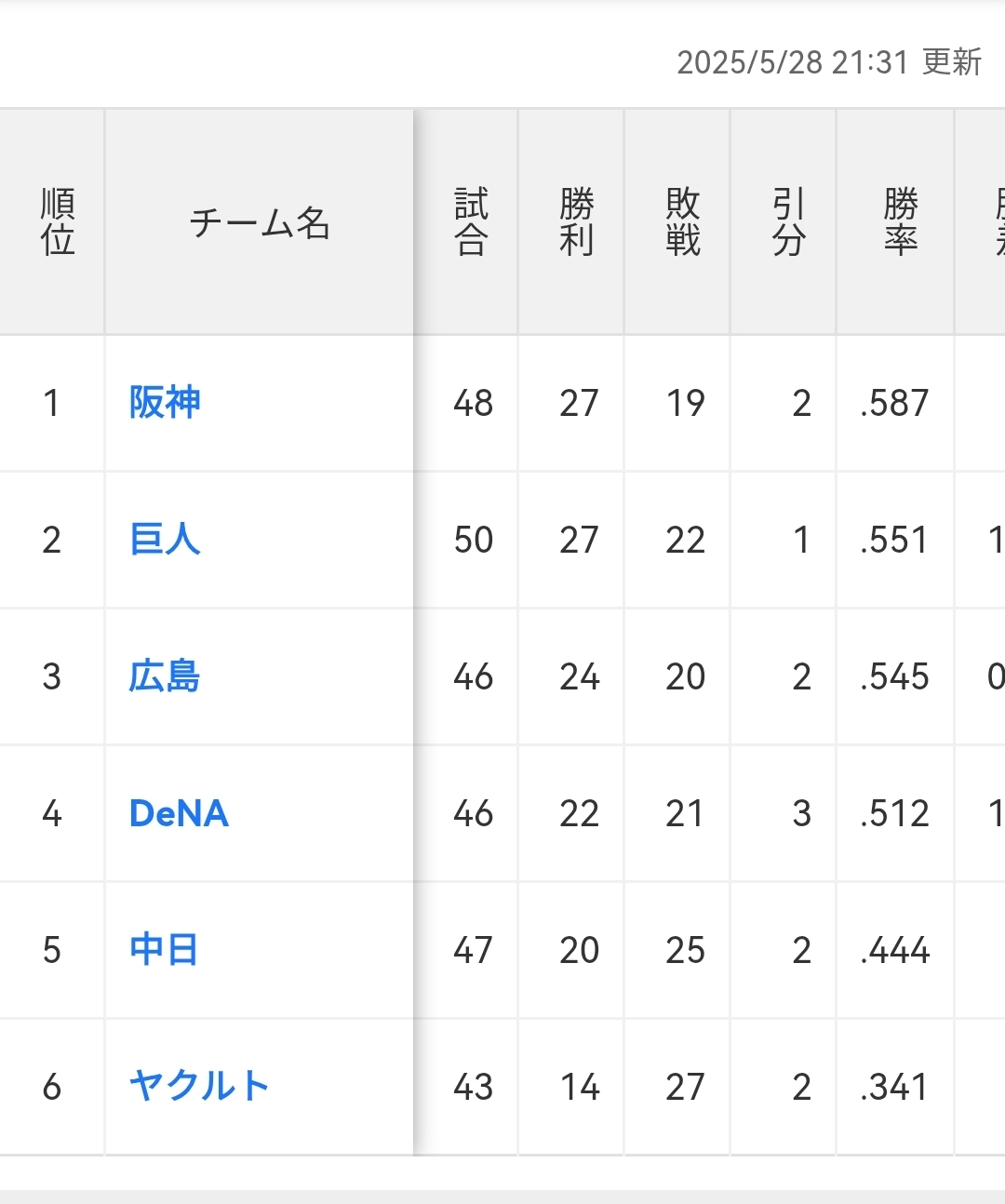This screenshot has height=1204, width=1005.
Task: Click the 勝利 column header
Action: 577,222
